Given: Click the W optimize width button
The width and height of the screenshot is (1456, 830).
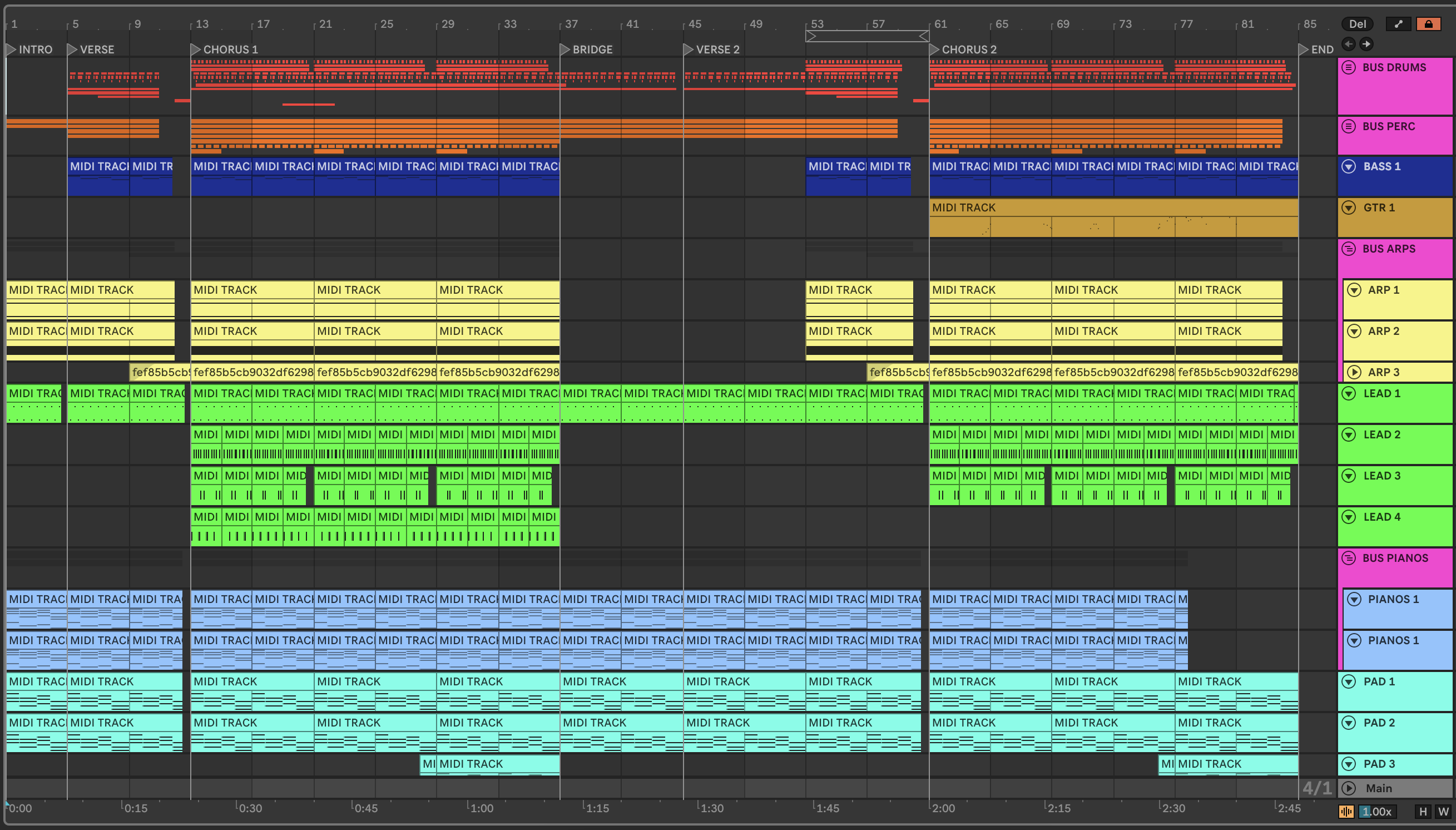Looking at the screenshot, I should click(x=1443, y=812).
